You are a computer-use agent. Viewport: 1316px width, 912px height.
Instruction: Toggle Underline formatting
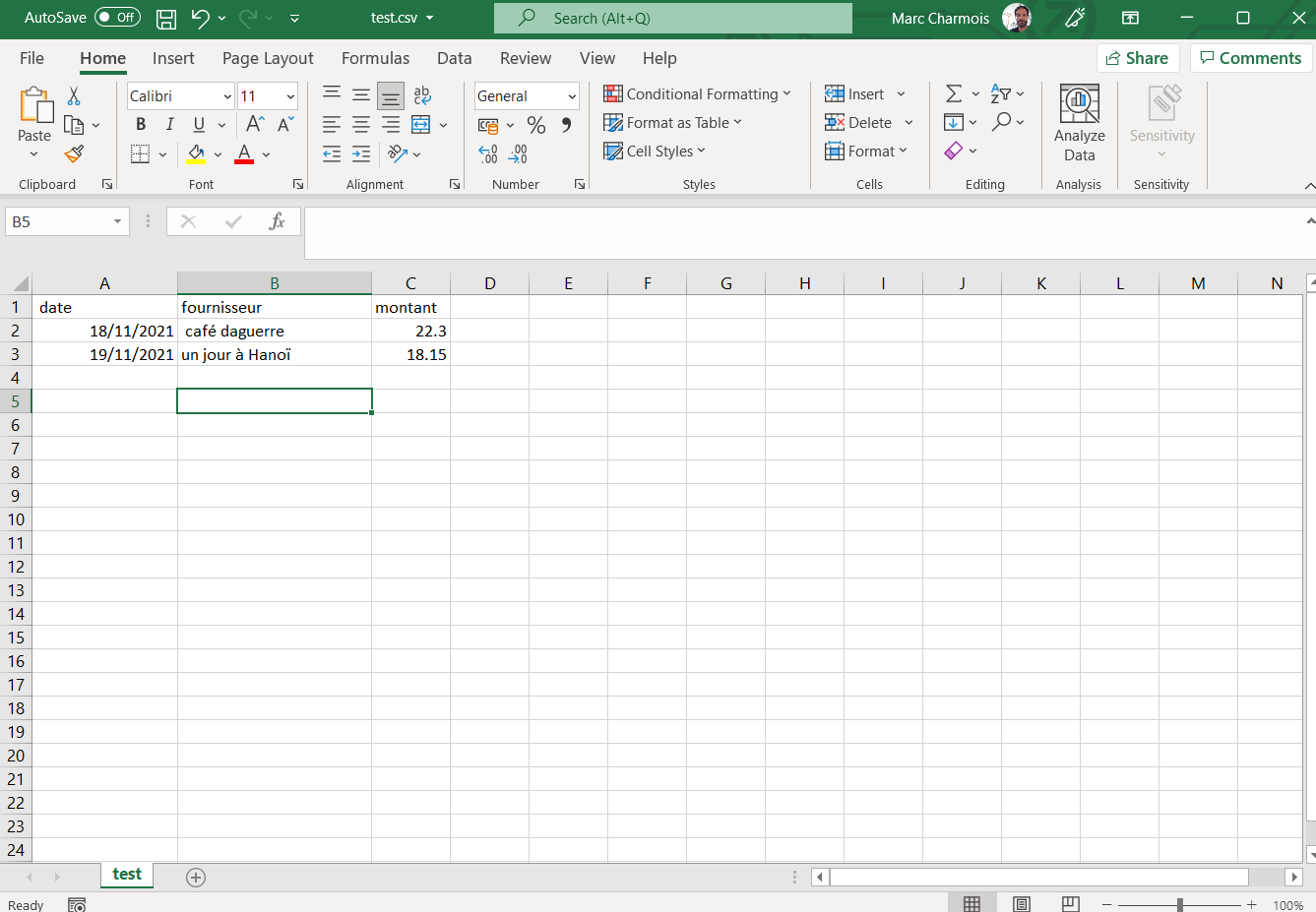[x=199, y=124]
